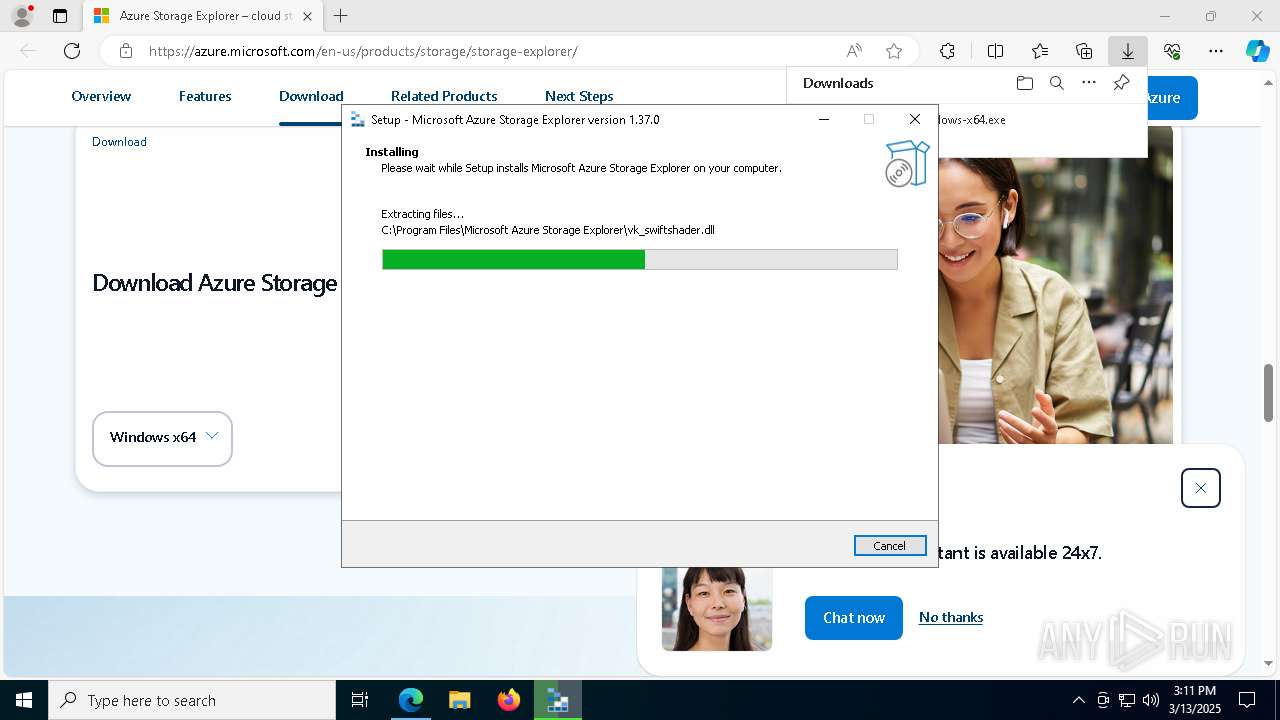Toggle split screen view icon
1280x720 pixels.
[996, 51]
